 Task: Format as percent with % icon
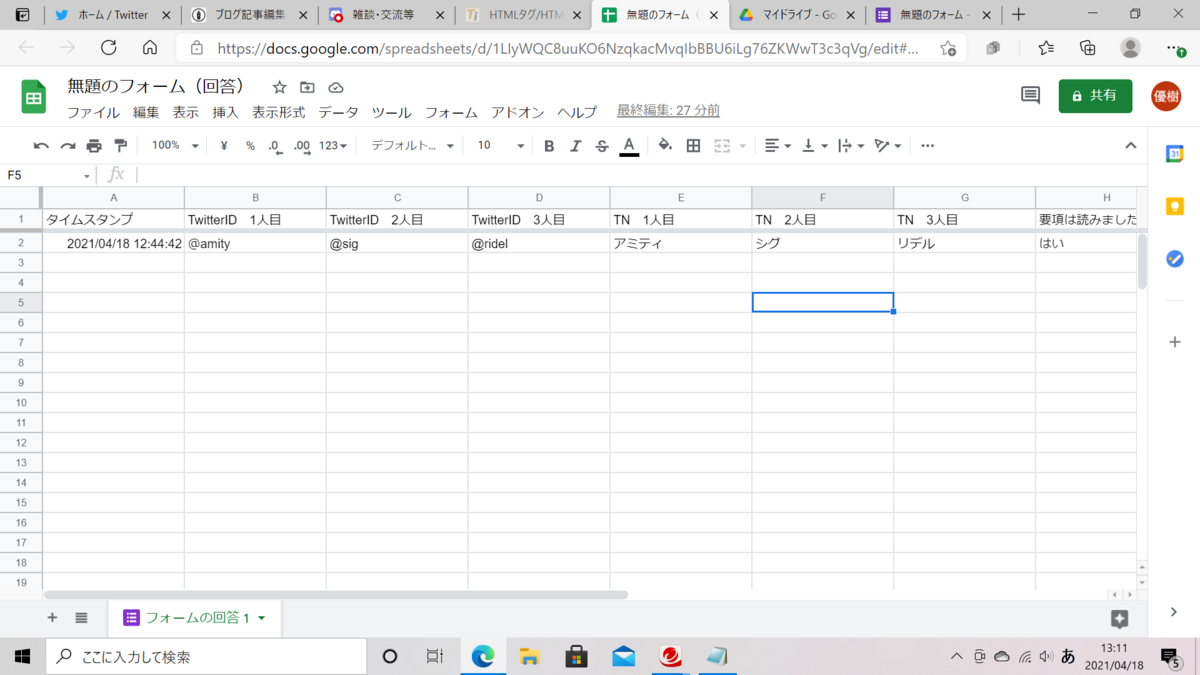point(250,146)
